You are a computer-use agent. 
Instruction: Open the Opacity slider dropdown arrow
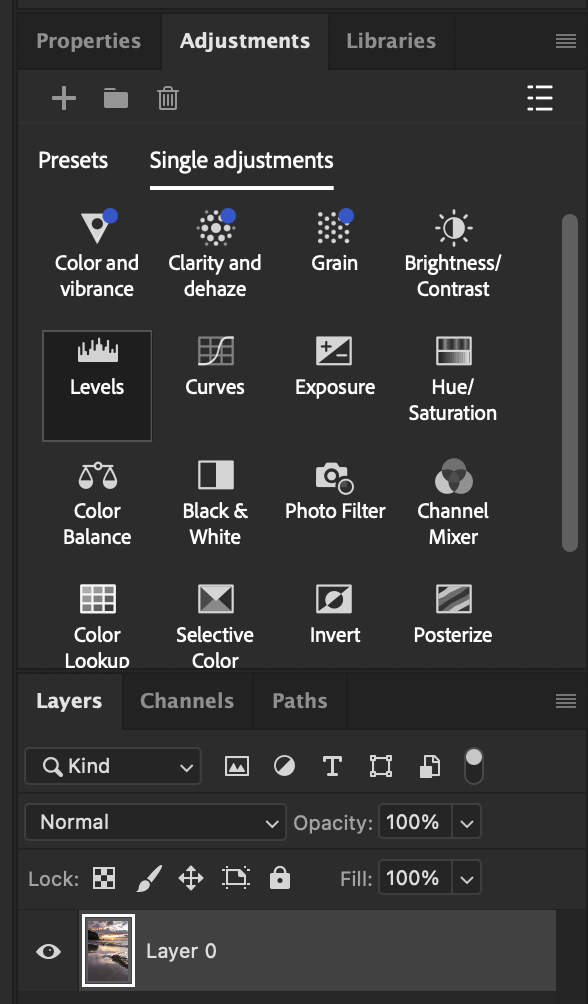(x=466, y=822)
